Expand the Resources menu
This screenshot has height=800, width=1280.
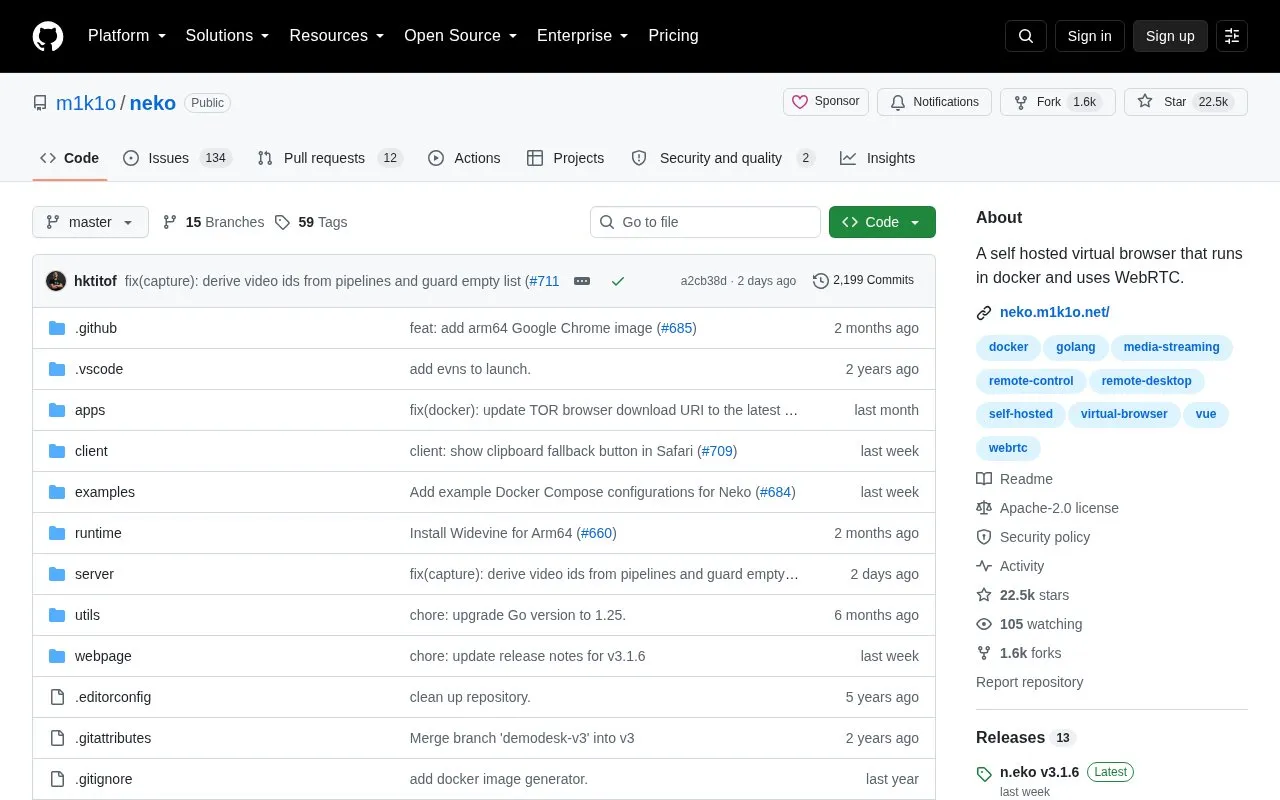pos(336,36)
